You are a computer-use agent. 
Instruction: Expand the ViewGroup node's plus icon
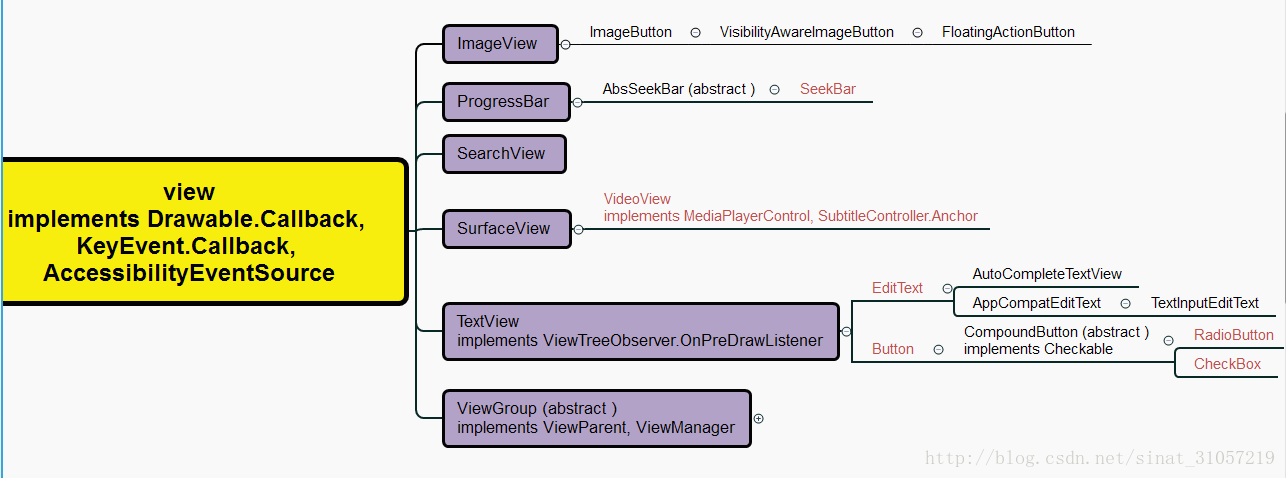coord(758,419)
